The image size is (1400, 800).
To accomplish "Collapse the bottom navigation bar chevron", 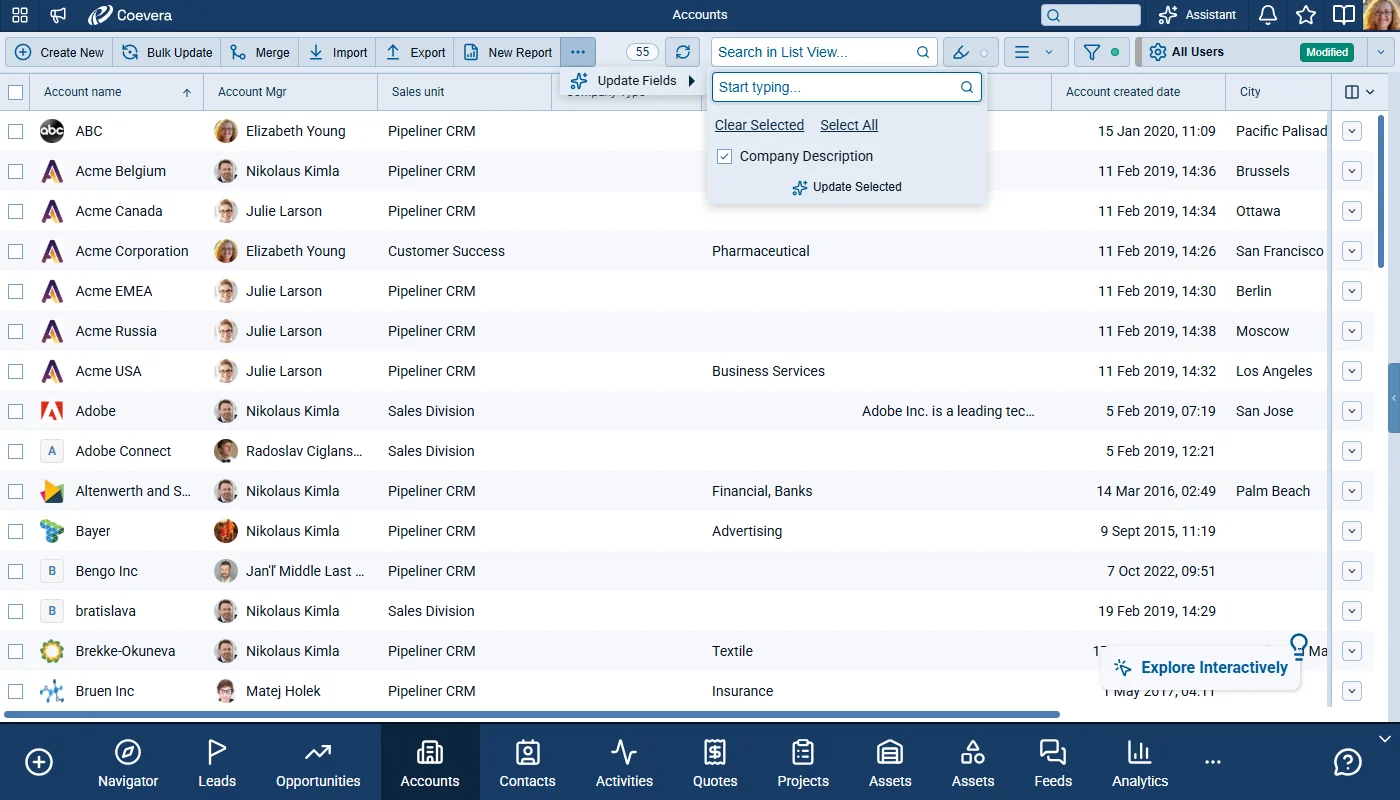I will (1385, 739).
